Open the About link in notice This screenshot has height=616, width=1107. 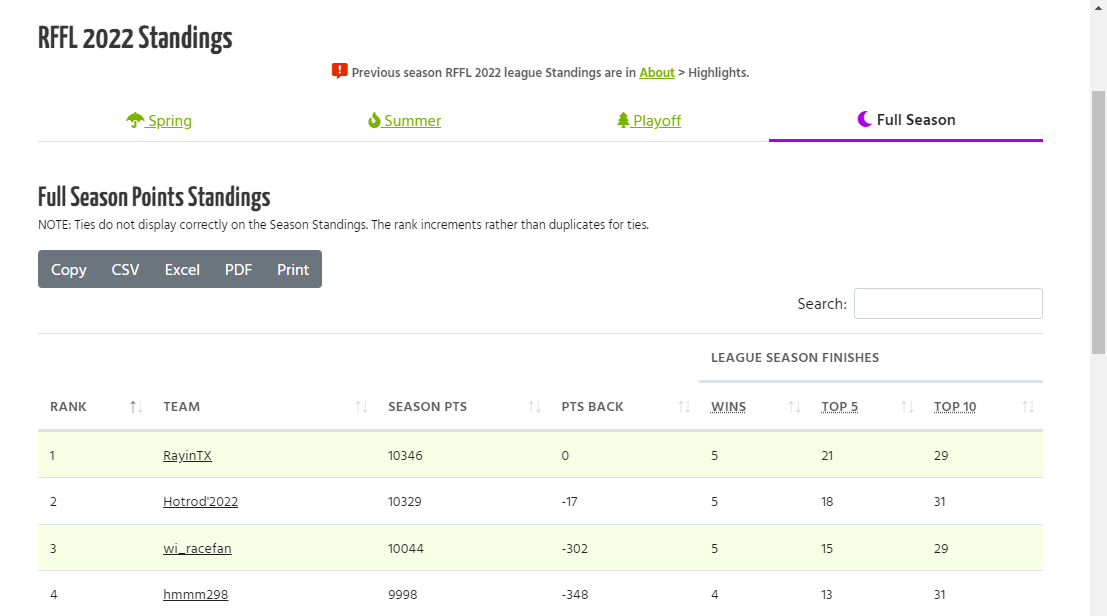click(x=657, y=72)
